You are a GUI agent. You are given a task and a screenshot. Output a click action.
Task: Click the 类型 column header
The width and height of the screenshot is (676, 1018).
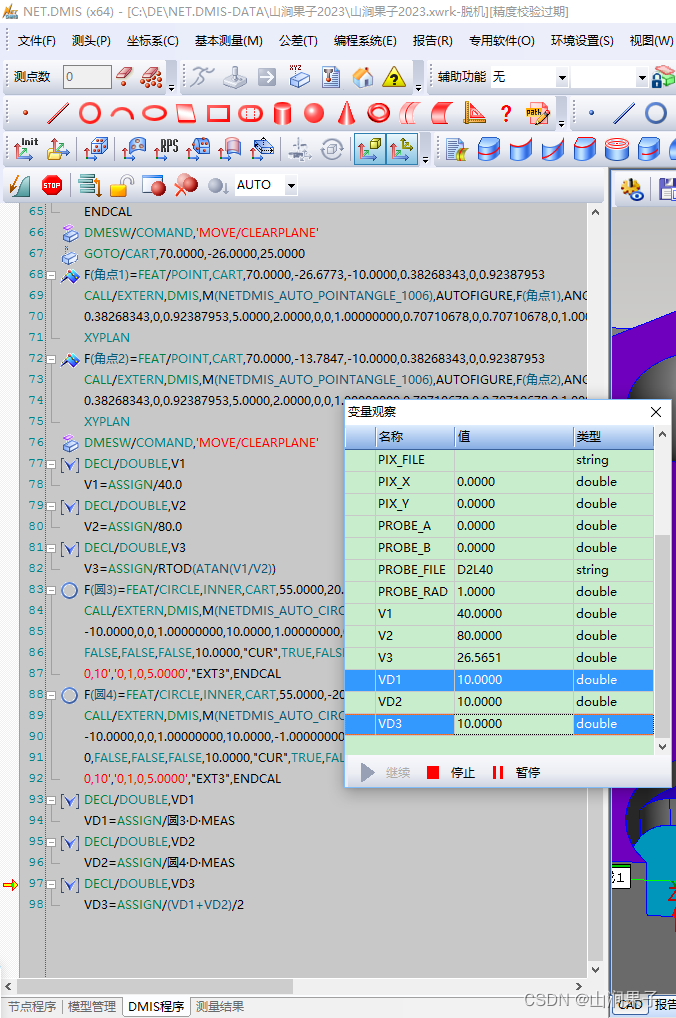613,437
